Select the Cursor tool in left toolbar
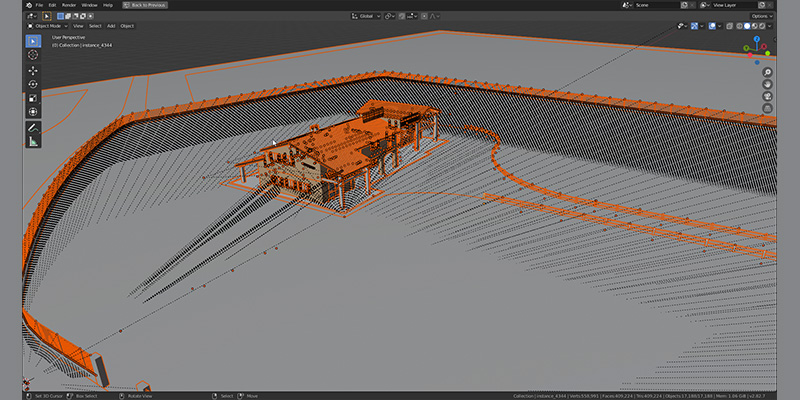 click(x=33, y=55)
